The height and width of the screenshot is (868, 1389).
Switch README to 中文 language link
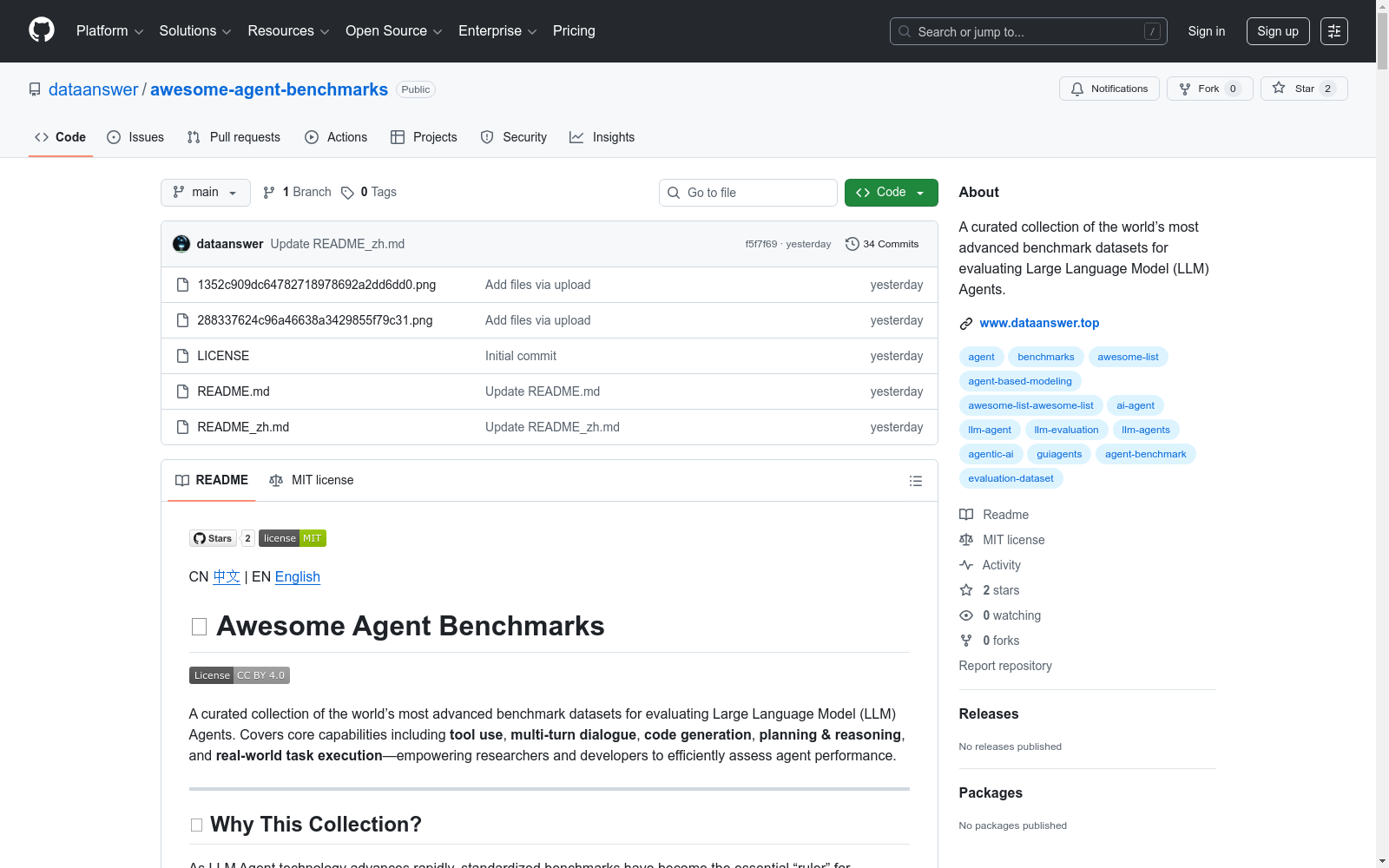(227, 576)
